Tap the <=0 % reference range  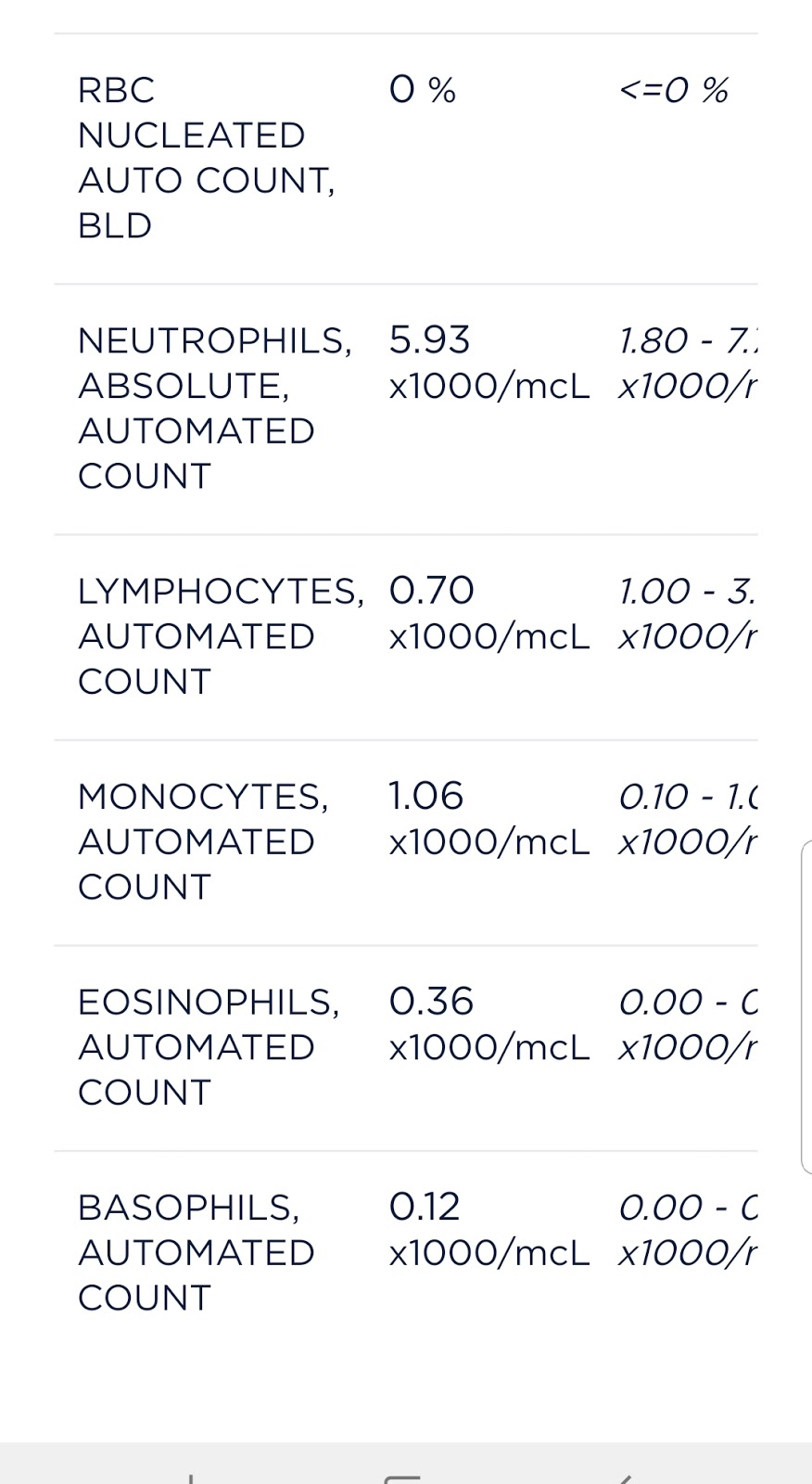coord(673,90)
